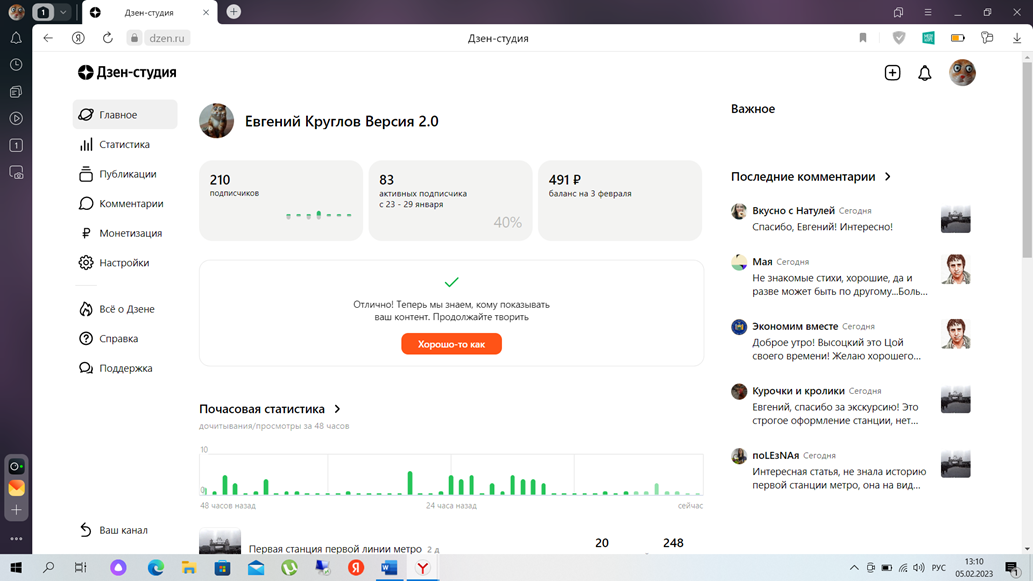Image resolution: width=1033 pixels, height=581 pixels.
Task: Click the channel avatar next to Евгений Круглов
Action: coord(216,121)
